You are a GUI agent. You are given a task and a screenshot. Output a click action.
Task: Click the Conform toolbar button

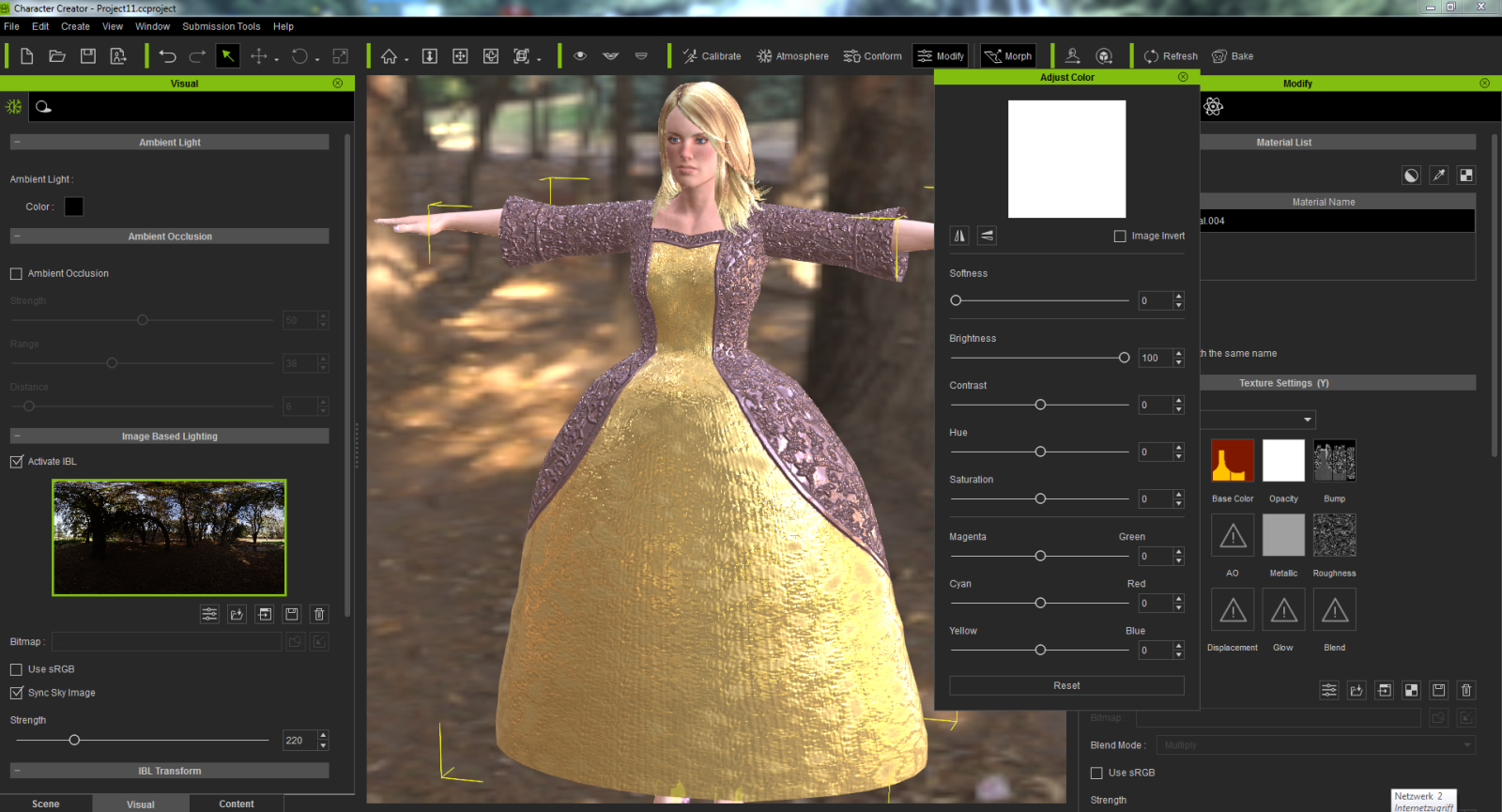(x=872, y=56)
